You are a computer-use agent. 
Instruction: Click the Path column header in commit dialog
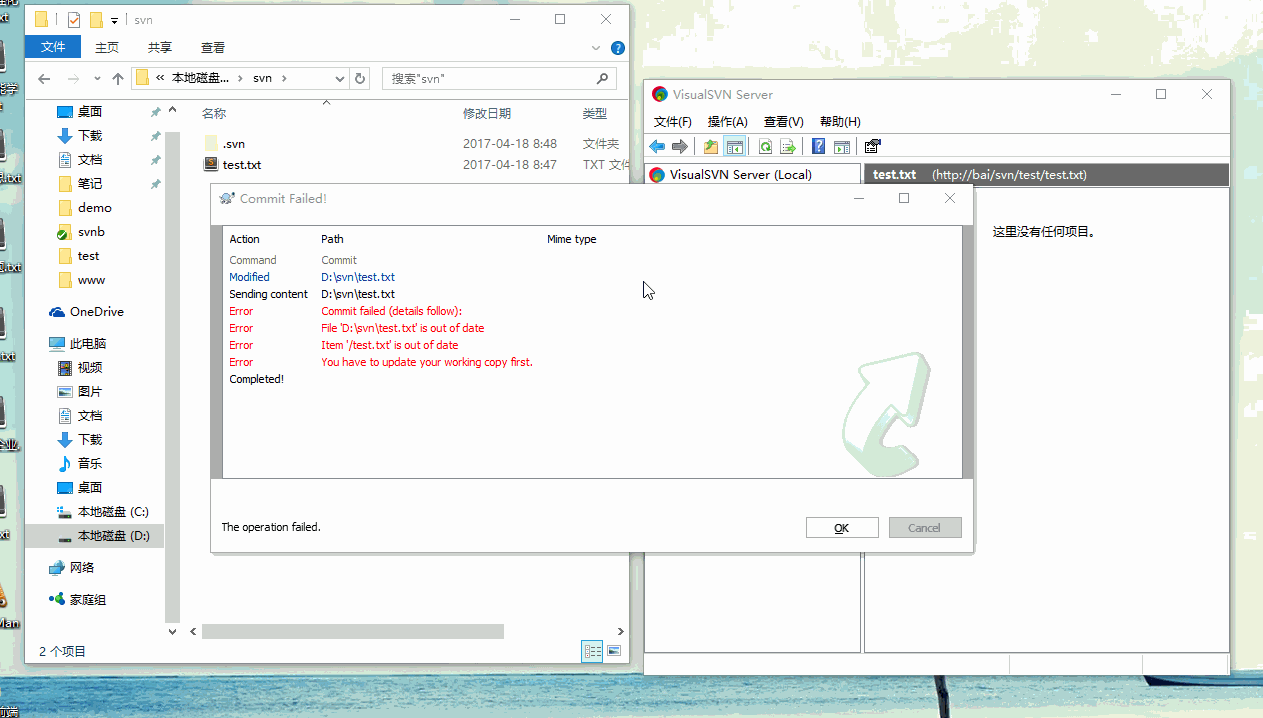pyautogui.click(x=332, y=239)
